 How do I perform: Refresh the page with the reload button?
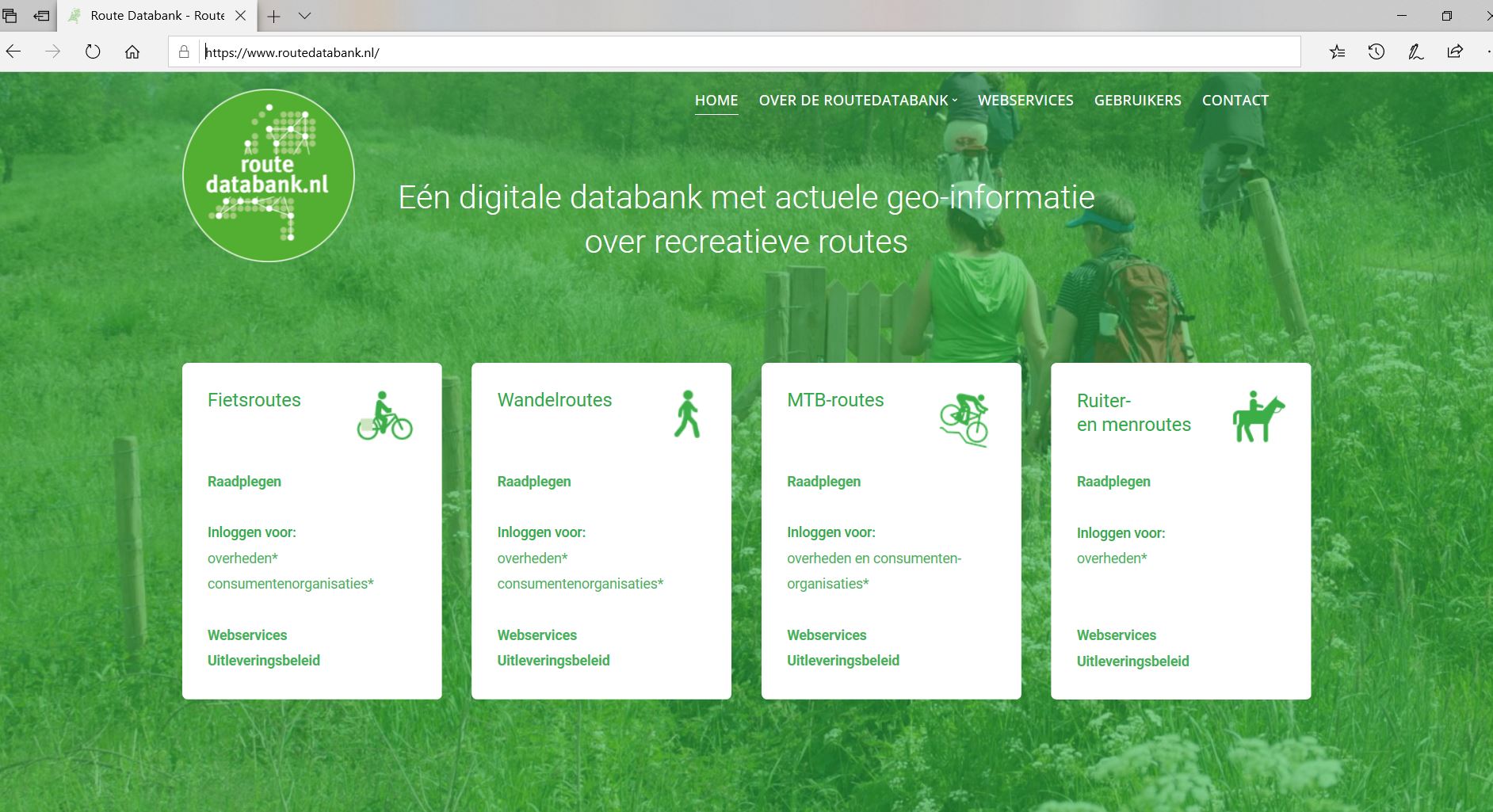93,52
